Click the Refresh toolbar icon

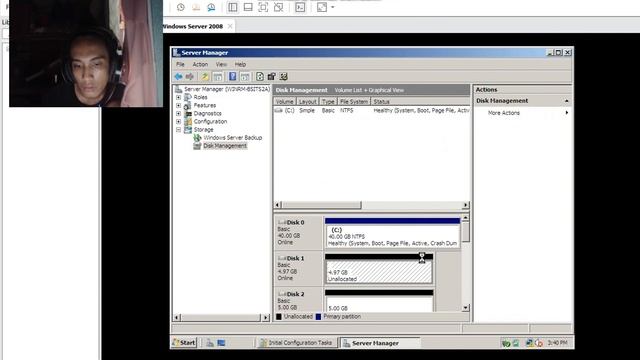tap(260, 77)
